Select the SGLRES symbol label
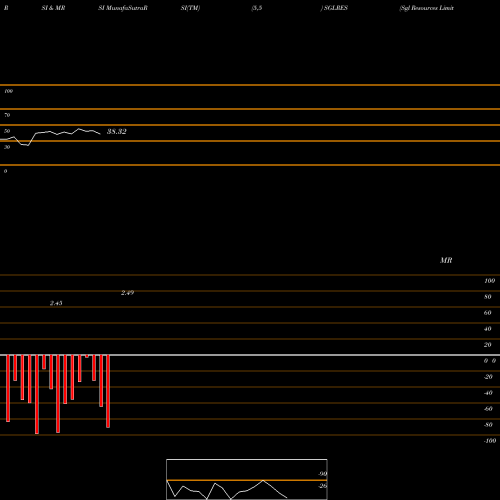Screen dimensions: 500x500 336,8
